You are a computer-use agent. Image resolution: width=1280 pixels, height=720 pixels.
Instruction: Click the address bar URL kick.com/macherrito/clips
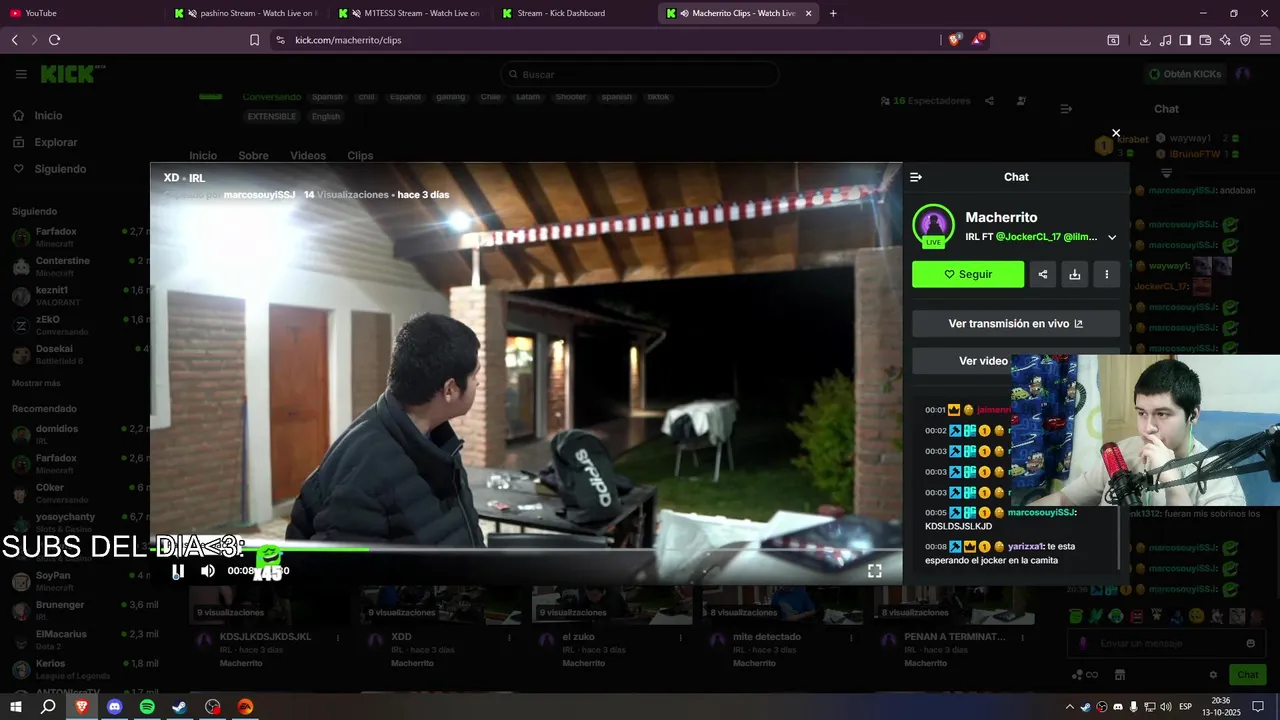pyautogui.click(x=348, y=40)
